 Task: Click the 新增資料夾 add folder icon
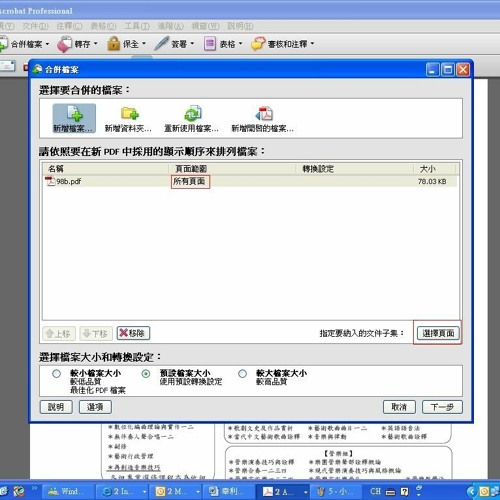[130, 113]
